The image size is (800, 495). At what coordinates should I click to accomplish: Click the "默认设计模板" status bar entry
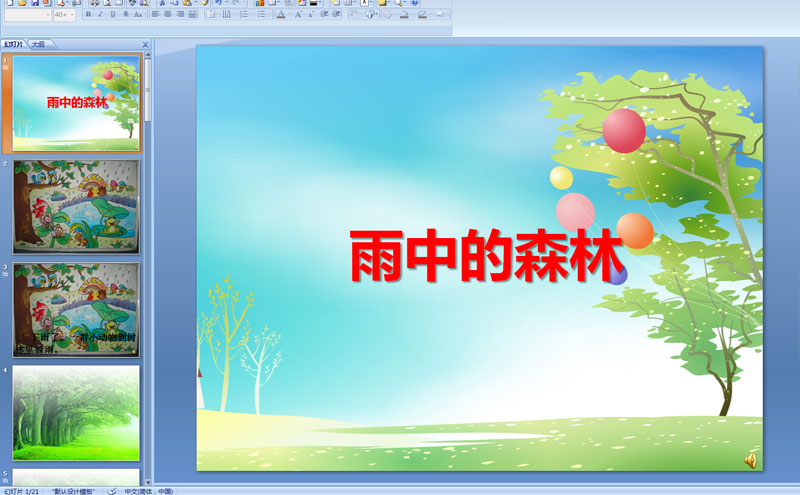pos(73,491)
